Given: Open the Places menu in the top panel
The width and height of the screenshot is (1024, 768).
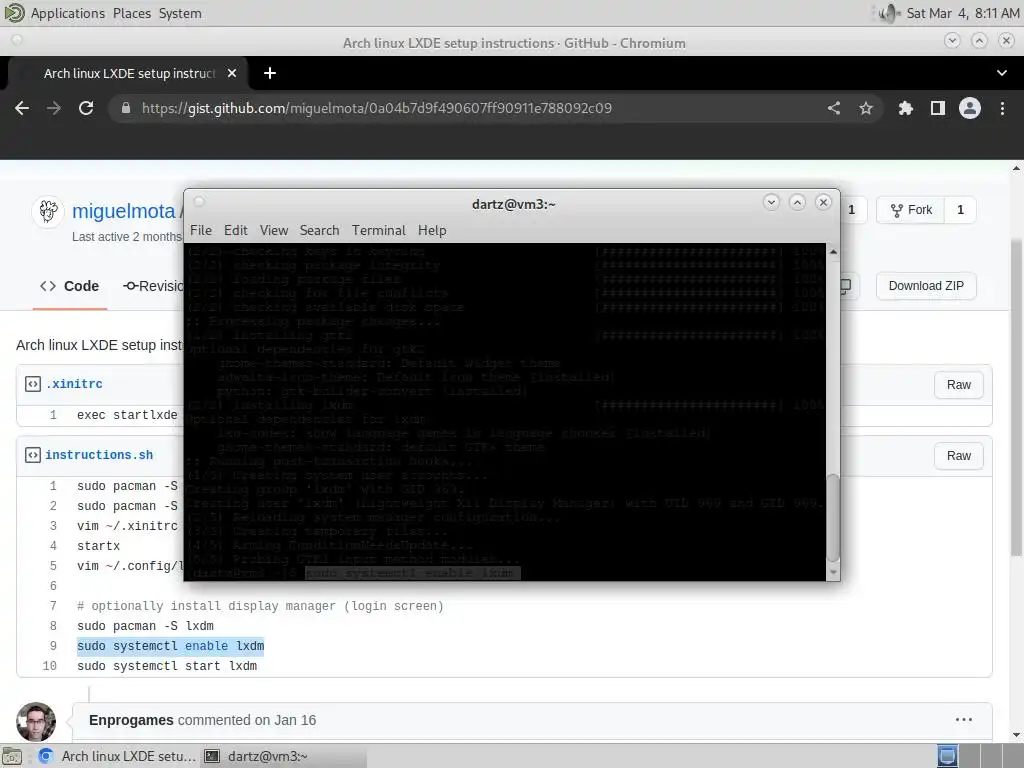Looking at the screenshot, I should tap(132, 13).
